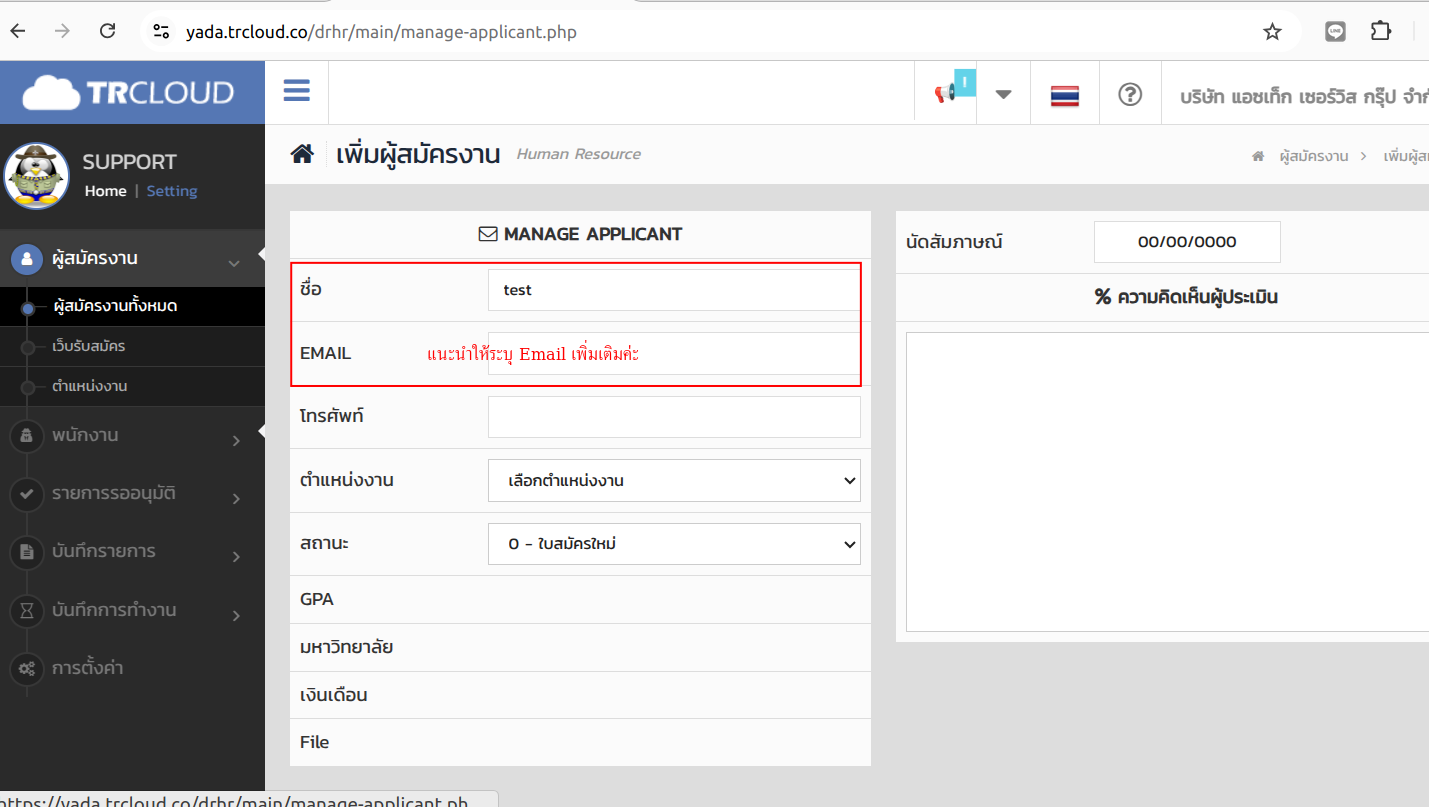Open เว็บรับสมัคร sidebar item
This screenshot has height=807, width=1429.
click(x=132, y=346)
